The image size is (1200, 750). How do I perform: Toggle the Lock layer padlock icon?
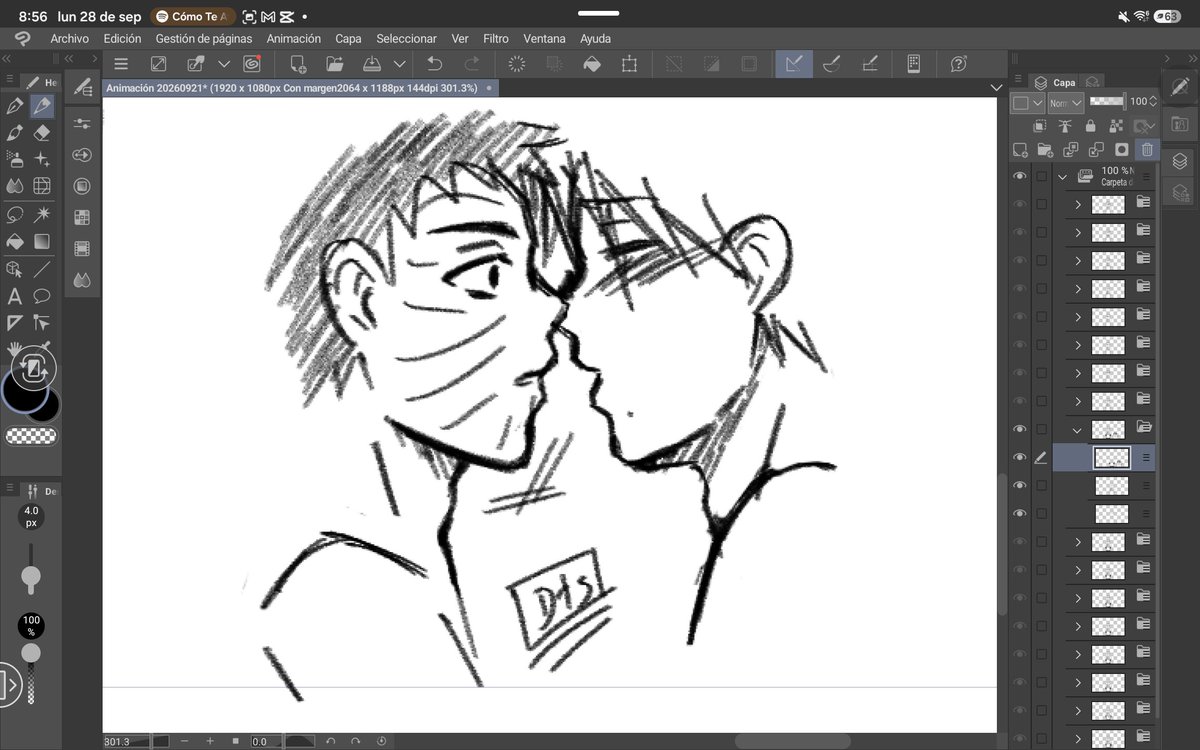pyautogui.click(x=1090, y=126)
